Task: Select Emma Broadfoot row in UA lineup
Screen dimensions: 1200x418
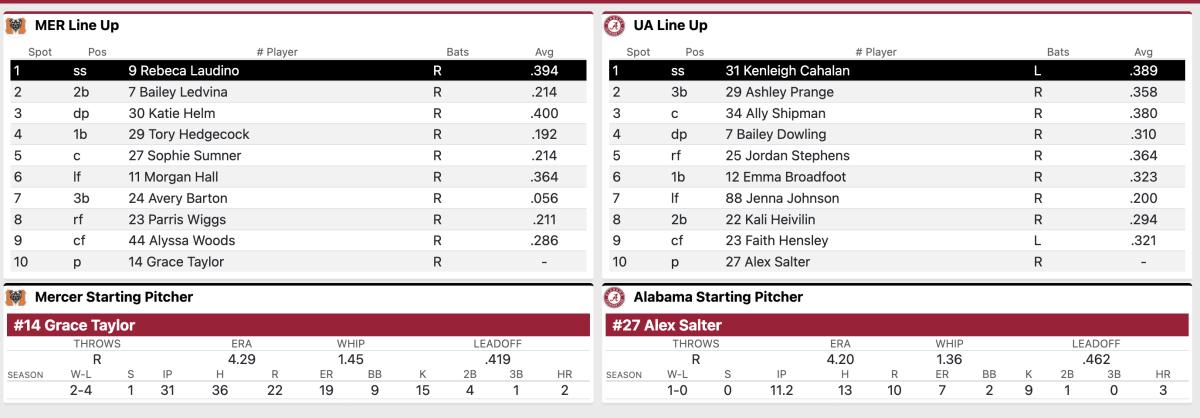Action: tap(898, 176)
